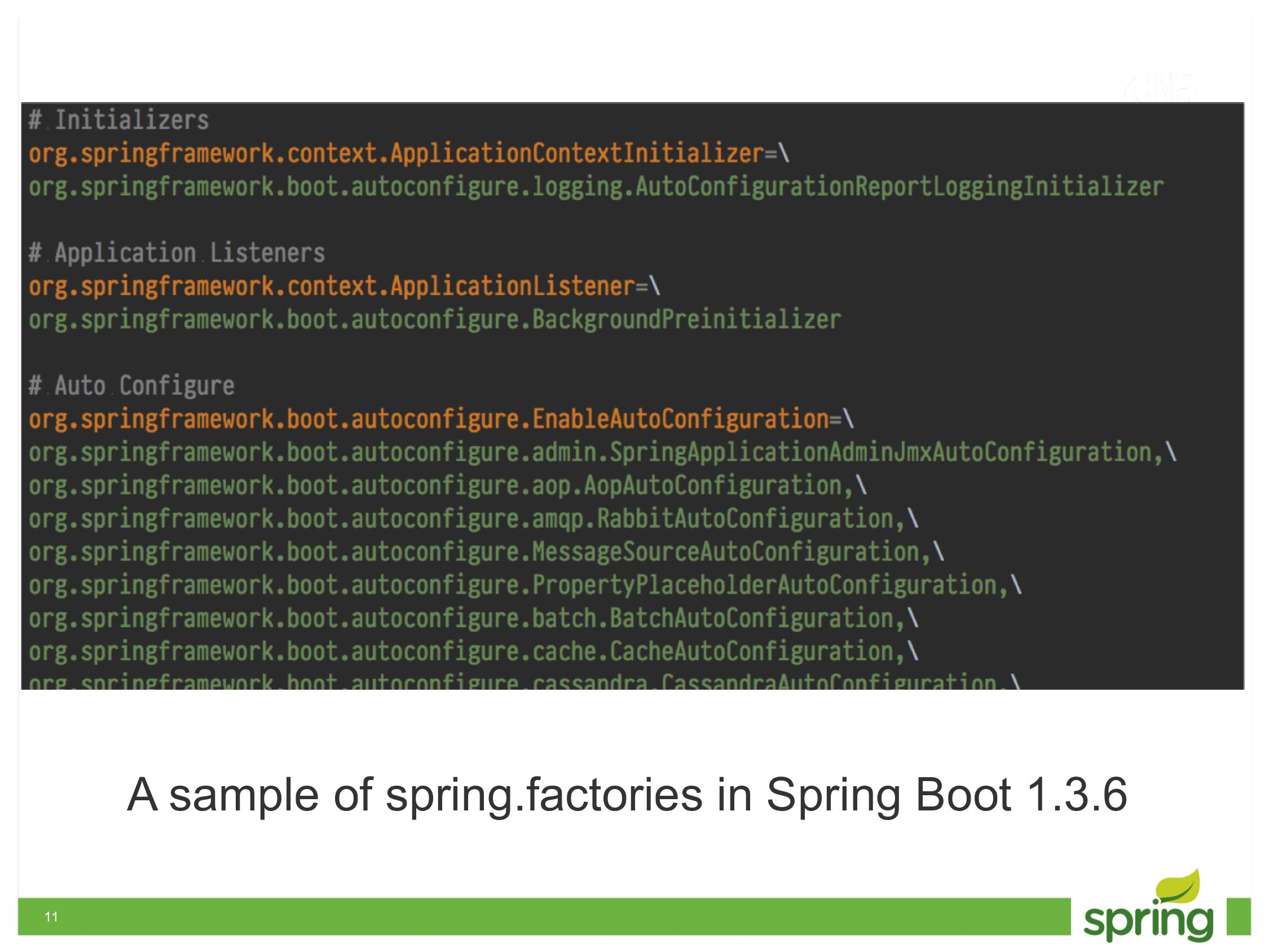Click the RabbitAutoConfiguration line
Image resolution: width=1269 pixels, height=952 pixels.
[473, 519]
